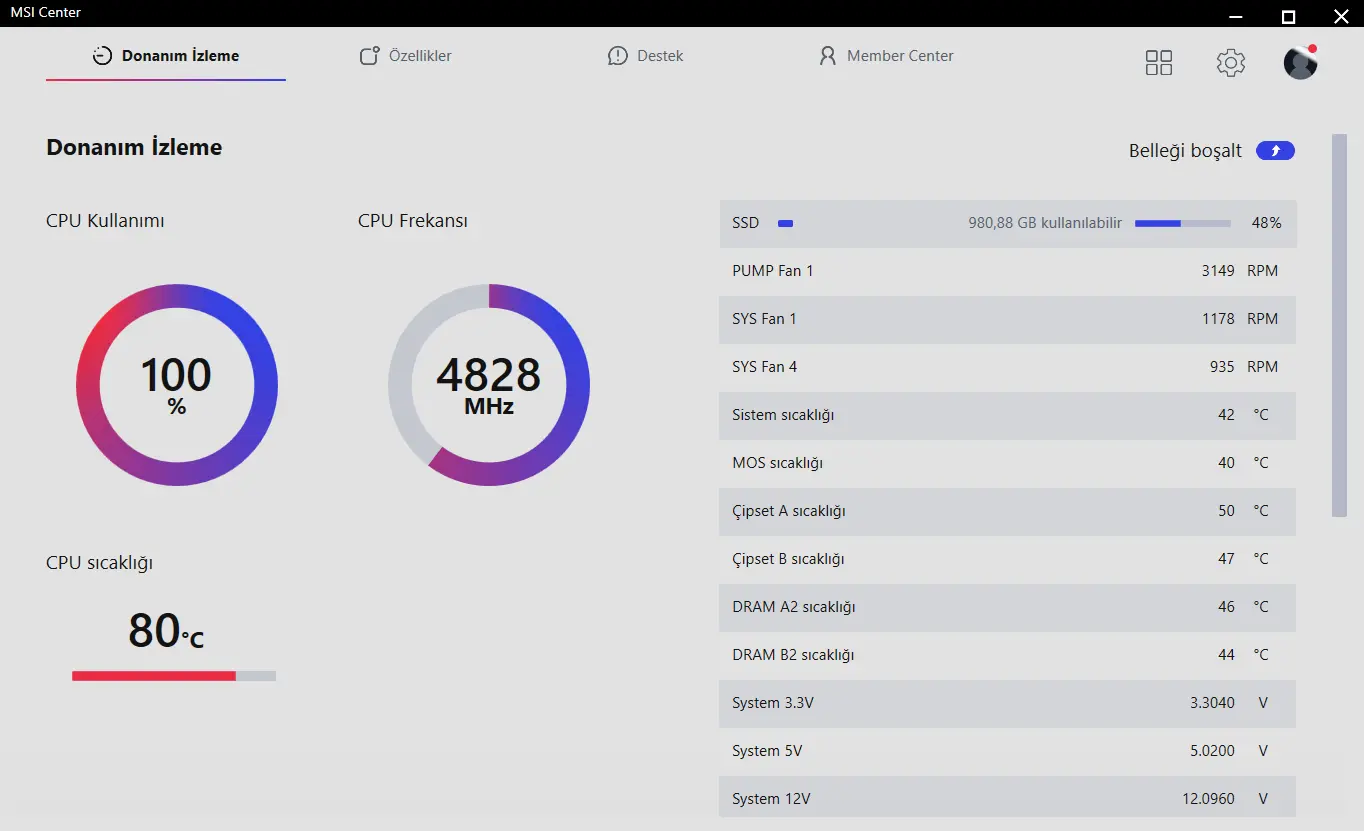Open the Donanım İzleme tab
1364x831 pixels.
166,56
